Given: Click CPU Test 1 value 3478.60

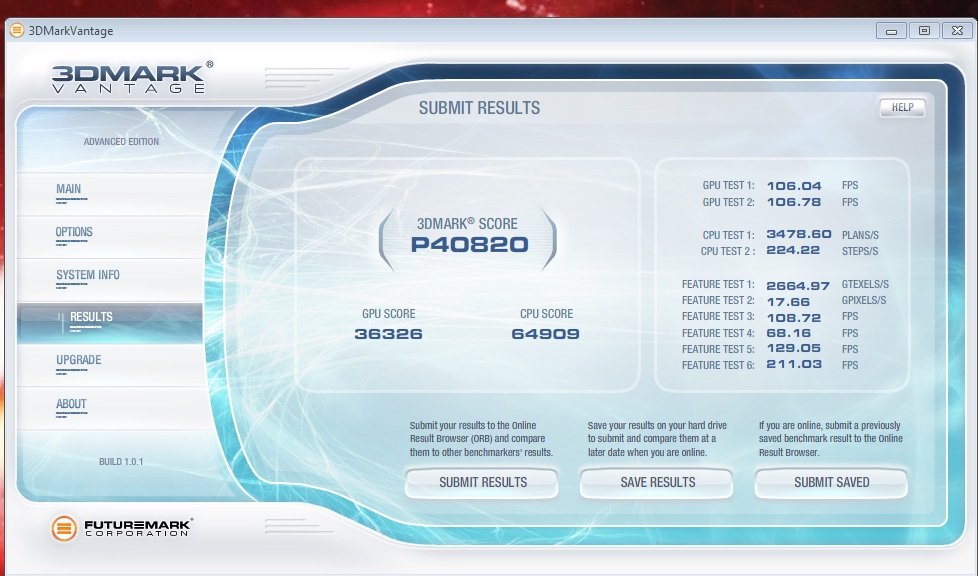Looking at the screenshot, I should pyautogui.click(x=799, y=234).
